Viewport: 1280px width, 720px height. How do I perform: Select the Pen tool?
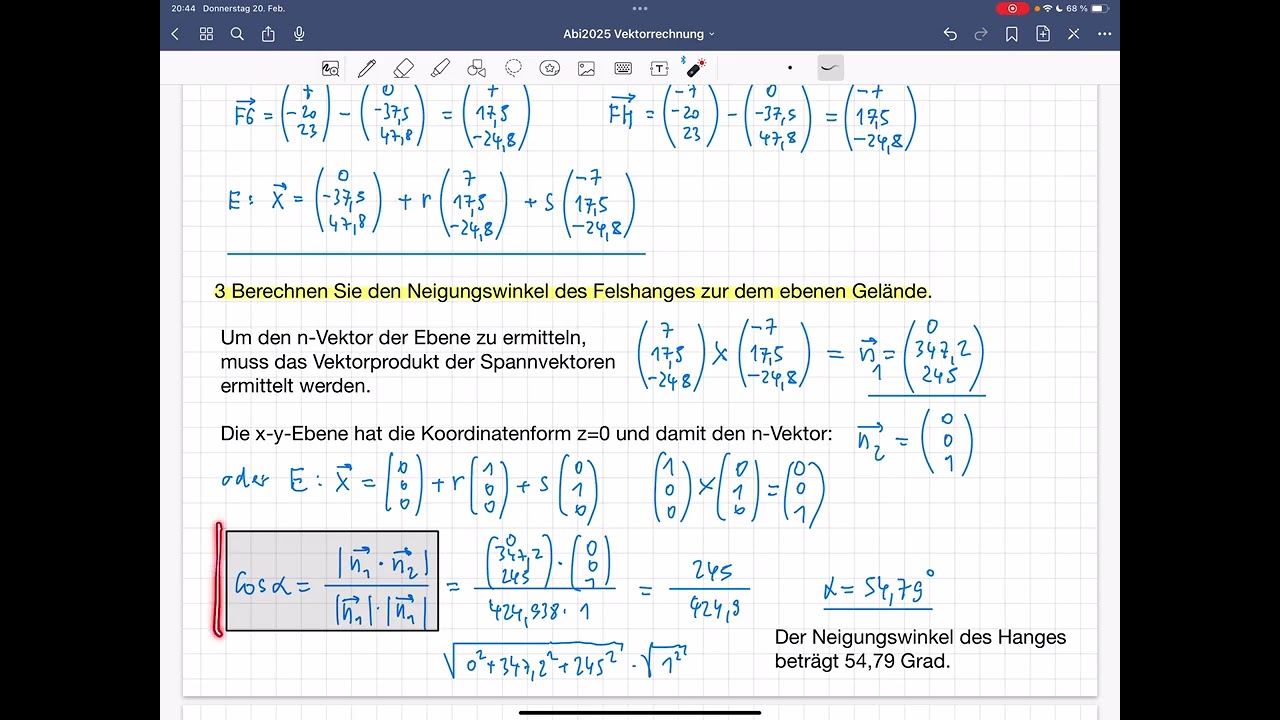click(x=366, y=68)
